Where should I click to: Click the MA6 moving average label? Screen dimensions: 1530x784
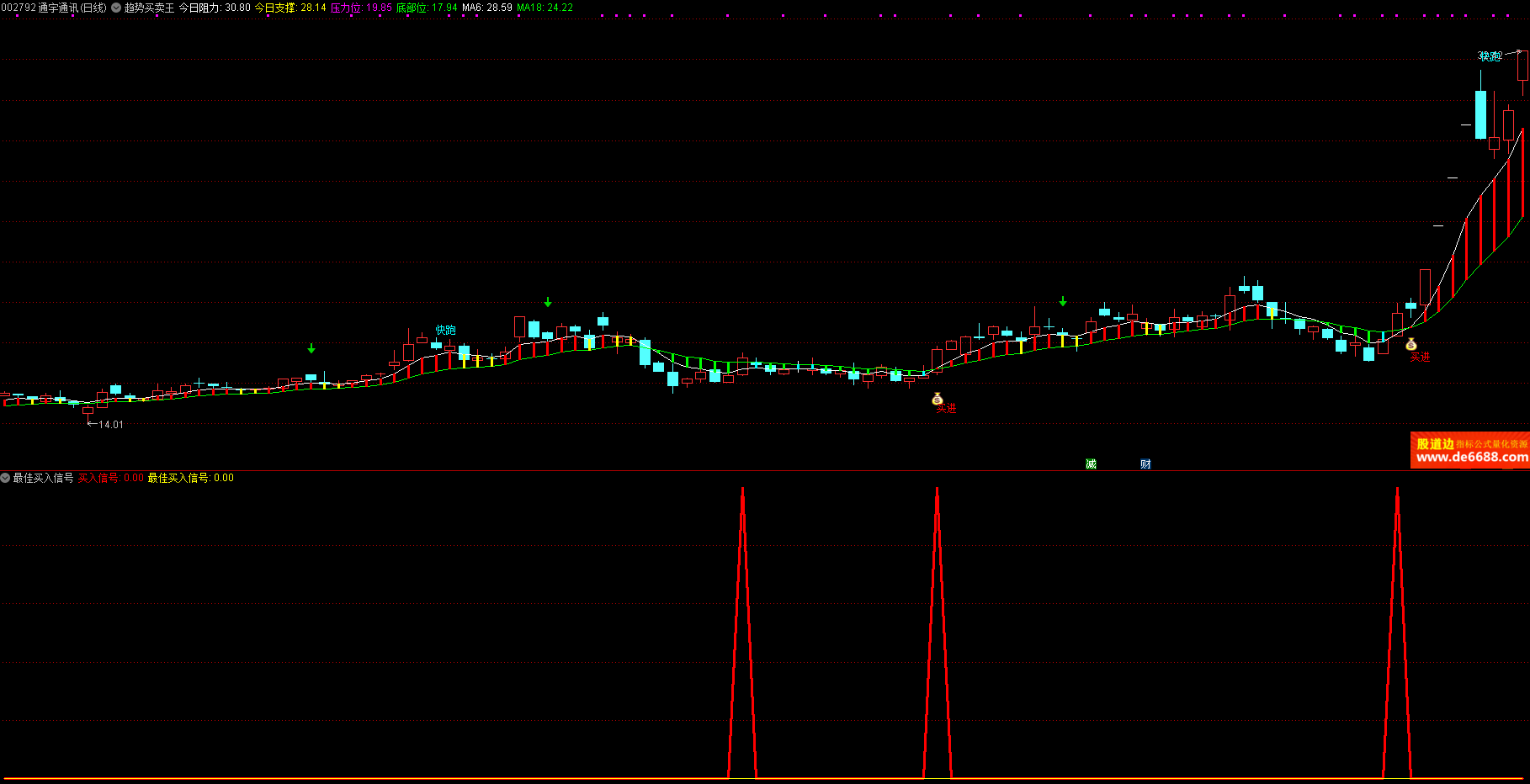pyautogui.click(x=487, y=8)
